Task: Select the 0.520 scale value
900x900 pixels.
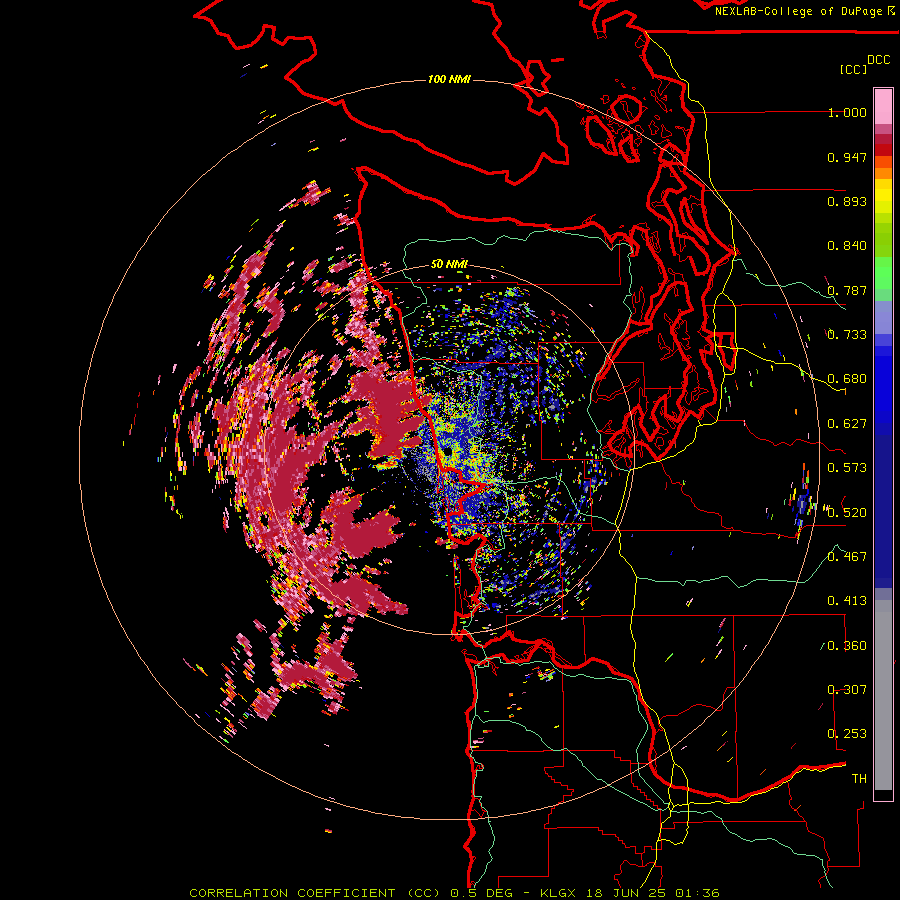Action: coord(847,513)
